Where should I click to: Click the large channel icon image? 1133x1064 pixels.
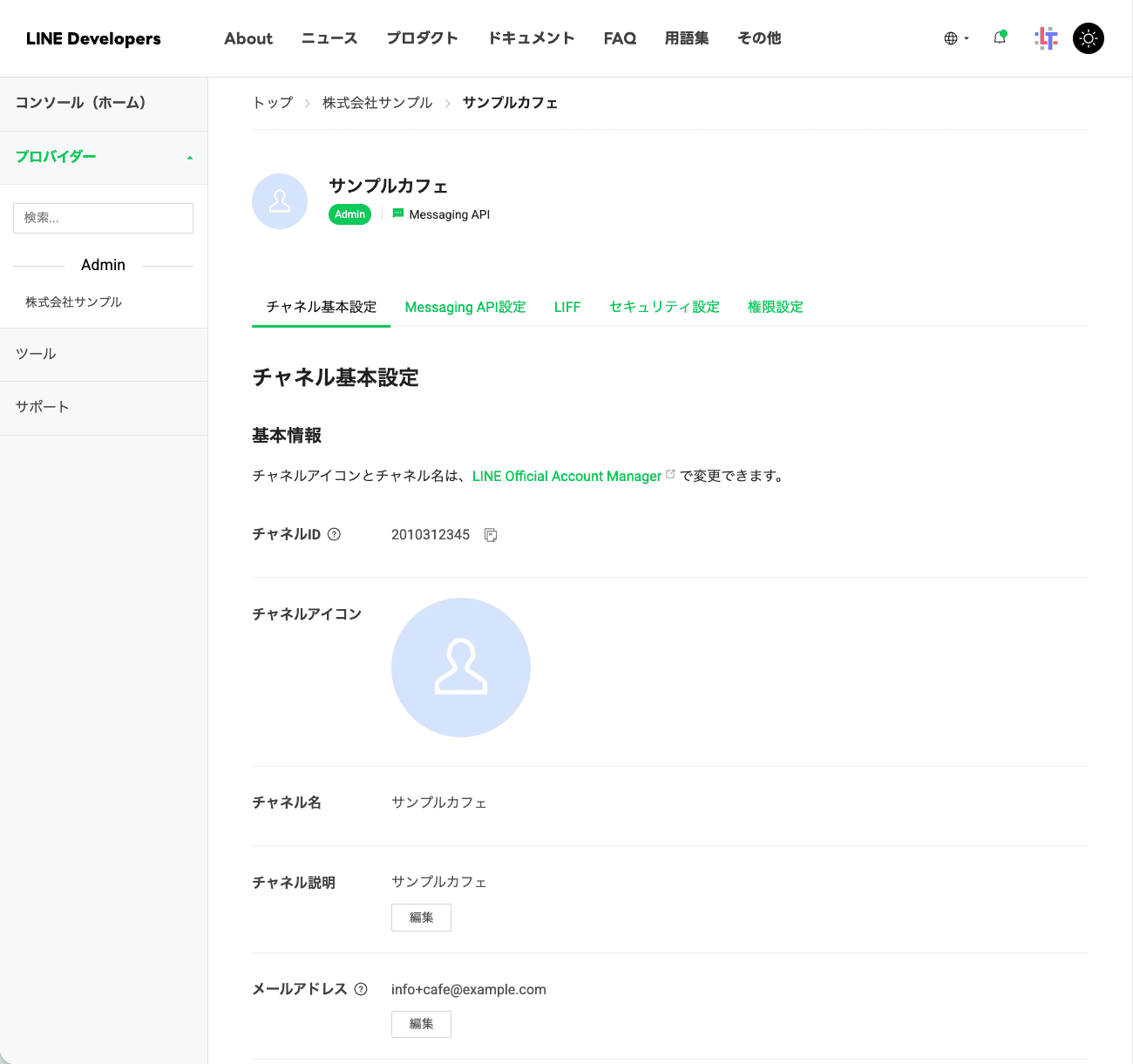pos(461,668)
